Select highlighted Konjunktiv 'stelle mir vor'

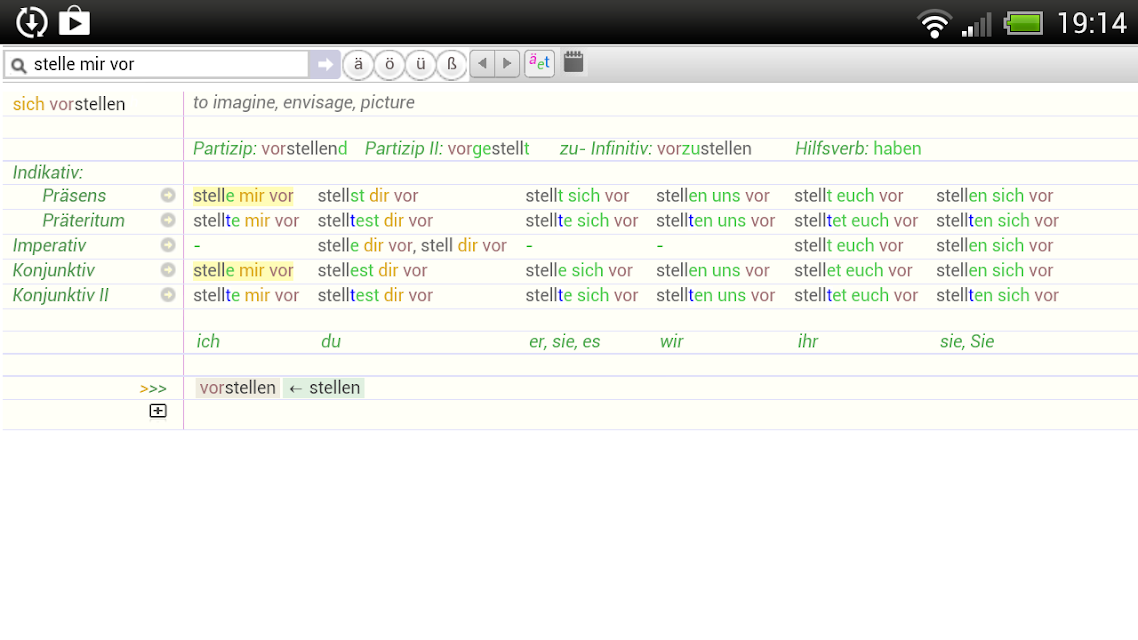click(x=243, y=270)
